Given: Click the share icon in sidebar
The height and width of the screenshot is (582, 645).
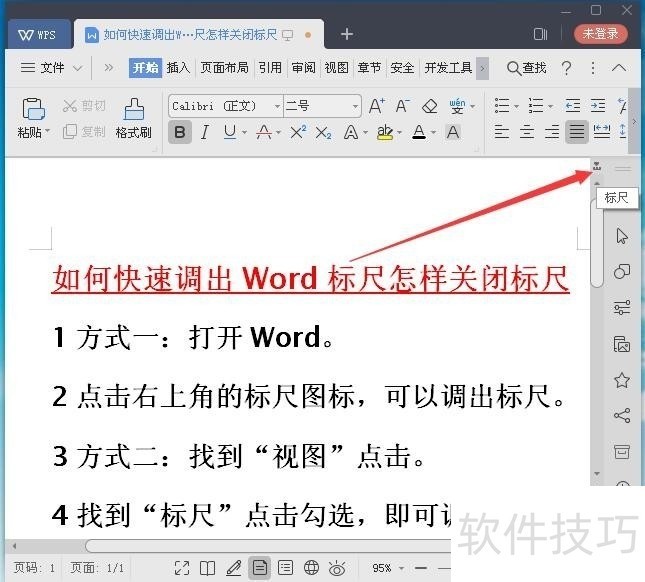Looking at the screenshot, I should pos(622,415).
